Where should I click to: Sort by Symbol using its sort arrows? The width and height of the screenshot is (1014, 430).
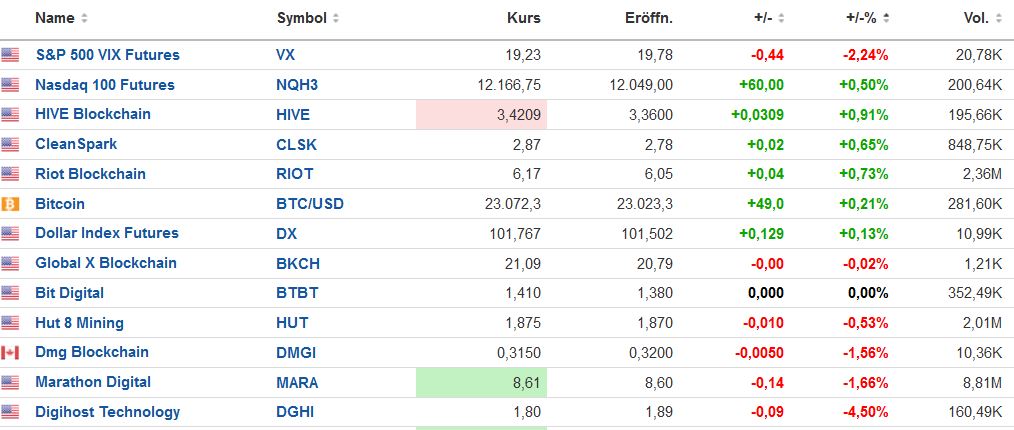click(x=335, y=19)
